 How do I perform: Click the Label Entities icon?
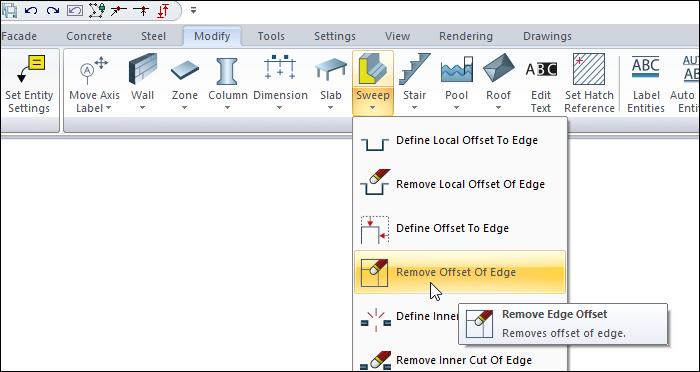tap(646, 68)
